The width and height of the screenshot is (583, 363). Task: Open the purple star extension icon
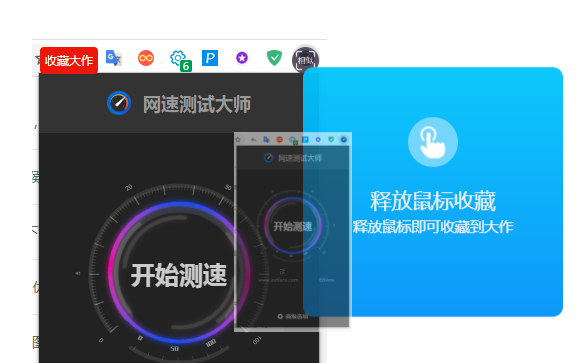coord(242,58)
